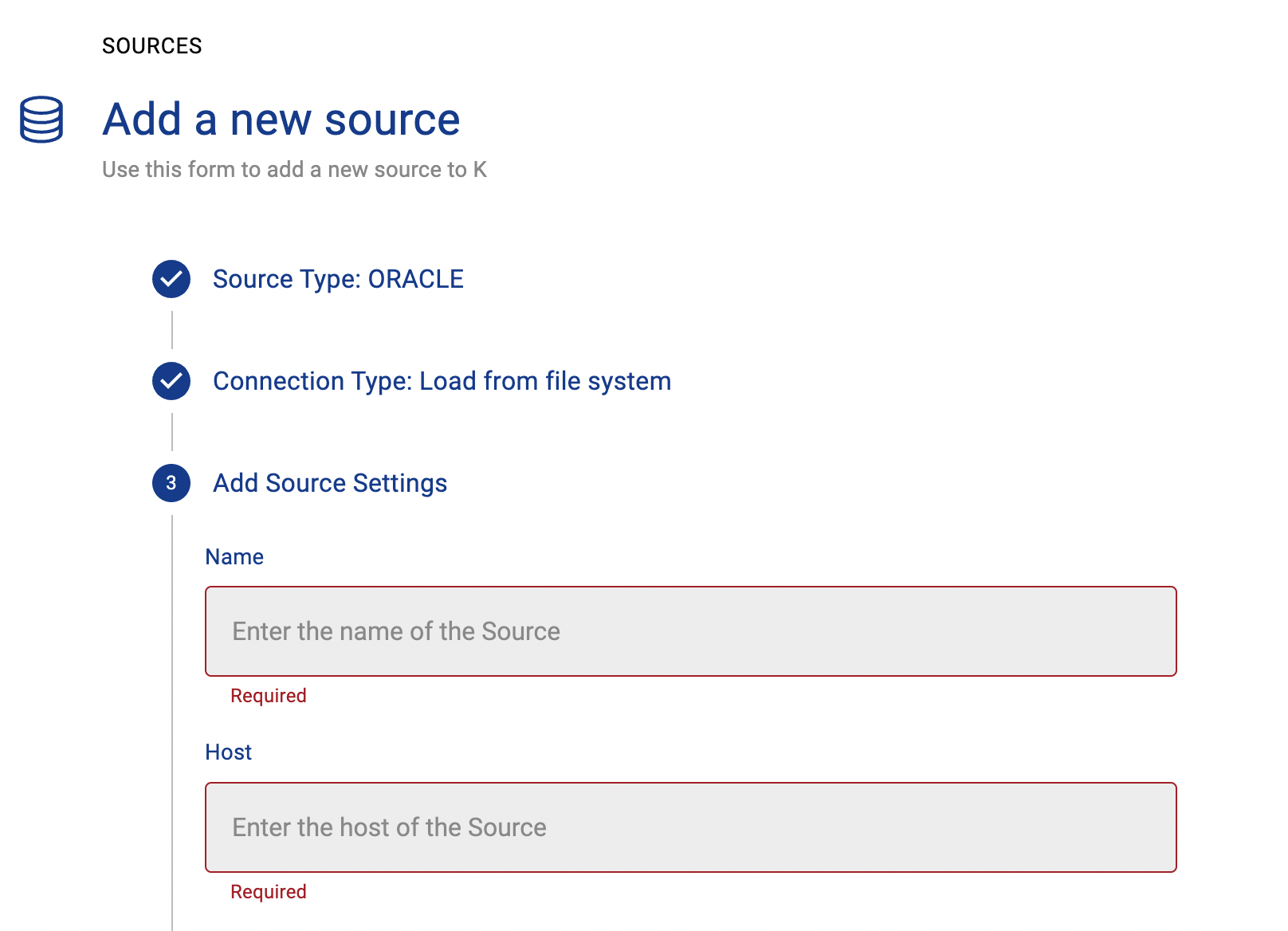Click the Host field label
Screen dimensions: 1288x931
click(x=229, y=752)
